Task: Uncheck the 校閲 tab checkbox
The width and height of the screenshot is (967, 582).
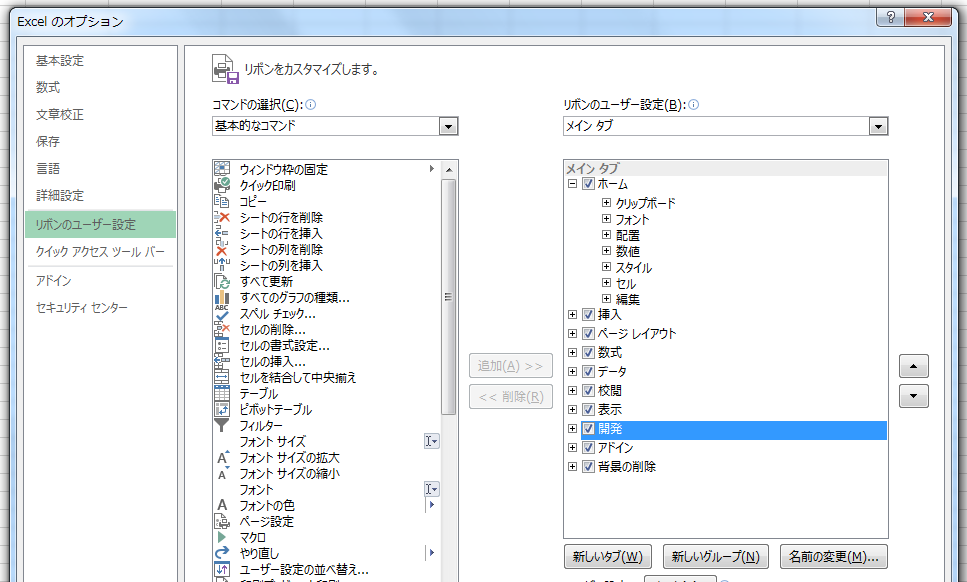Action: 588,391
